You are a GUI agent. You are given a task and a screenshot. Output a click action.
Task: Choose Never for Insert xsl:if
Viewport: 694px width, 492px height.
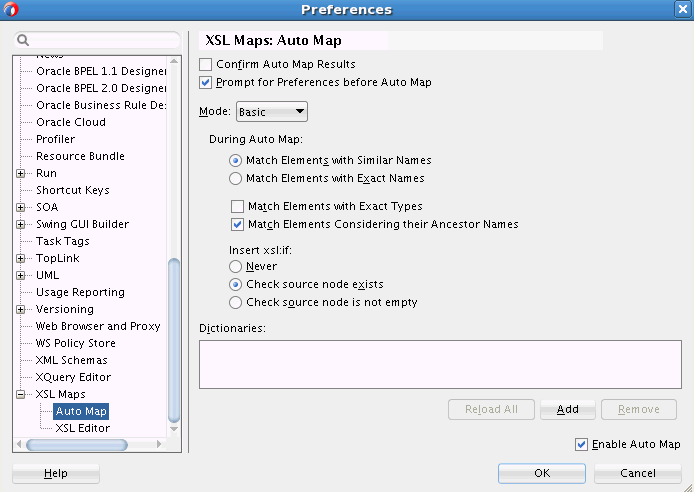click(236, 267)
